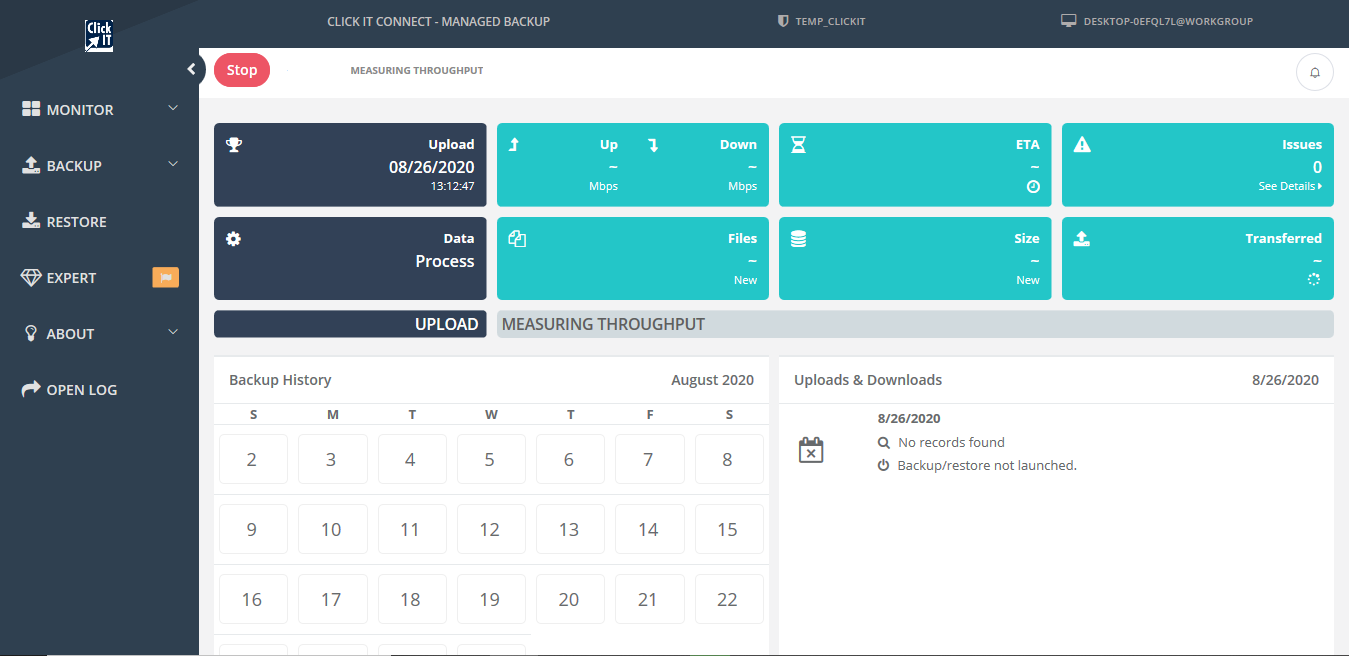Click the files copy icon on Files card
The width and height of the screenshot is (1349, 656).
coord(517,239)
